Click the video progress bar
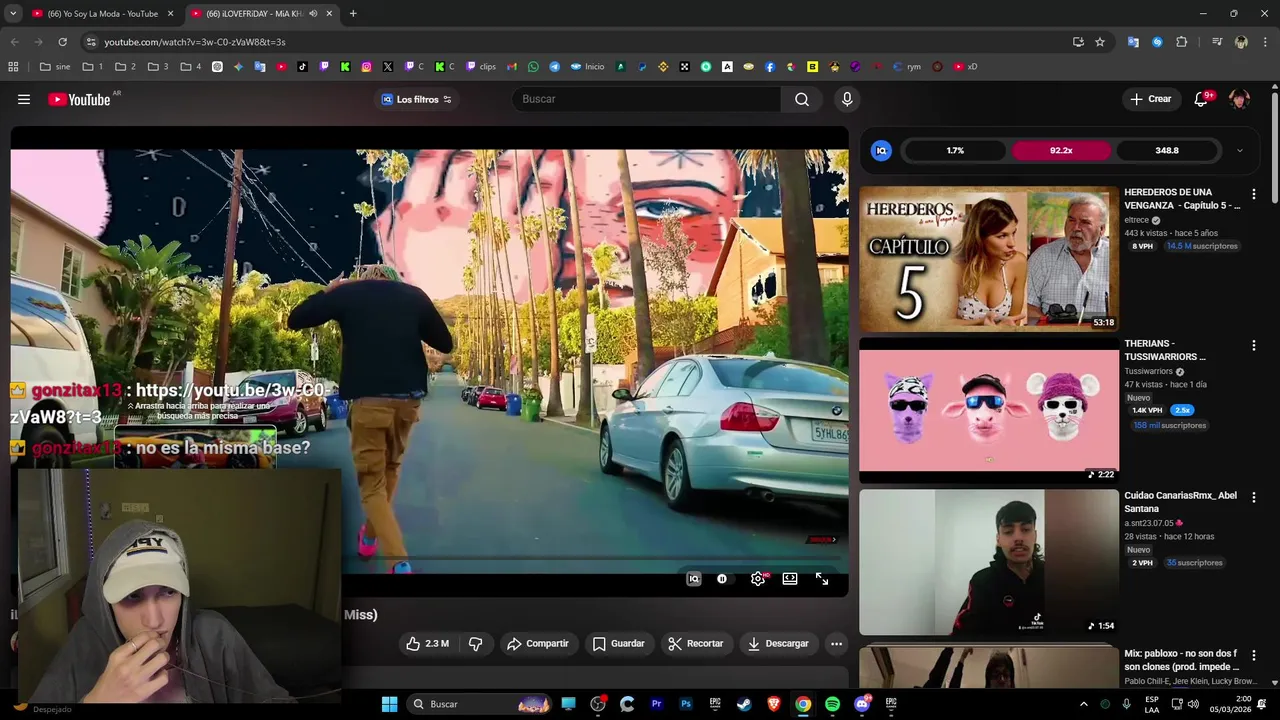Screen dimensions: 1280x720 (429, 559)
